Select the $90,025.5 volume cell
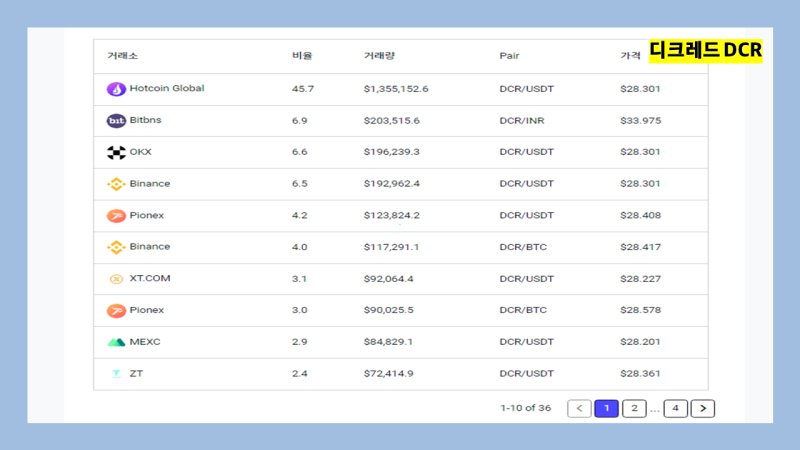 pyautogui.click(x=389, y=310)
